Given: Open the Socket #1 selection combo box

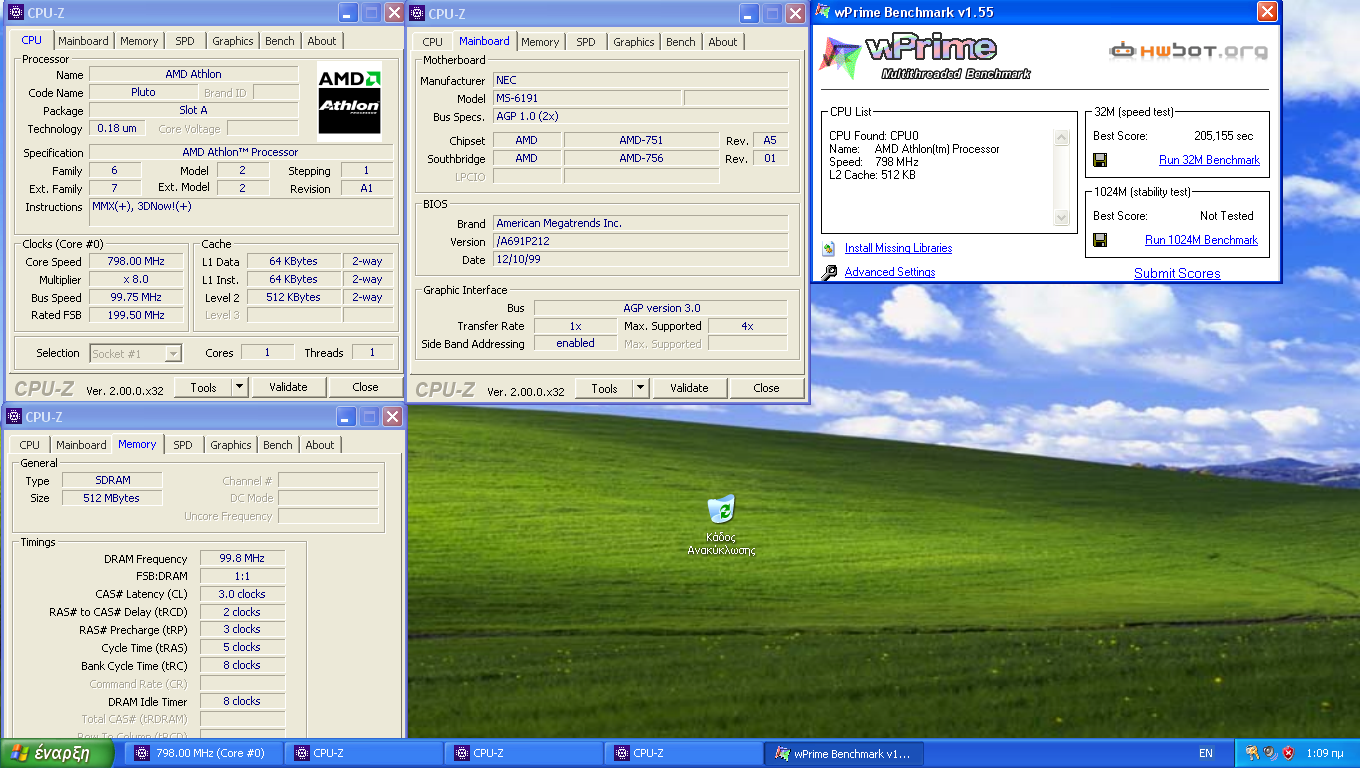Looking at the screenshot, I should tap(136, 353).
